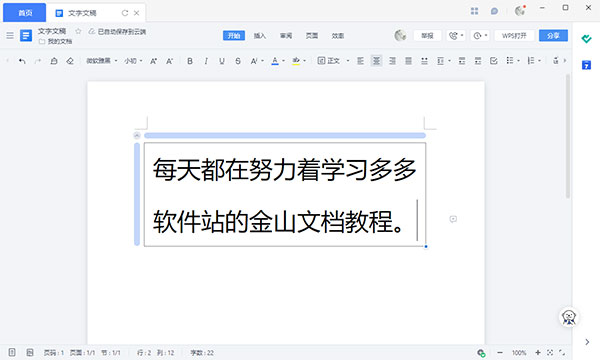Star the document as favorite
The width and height of the screenshot is (600, 360).
pos(78,31)
